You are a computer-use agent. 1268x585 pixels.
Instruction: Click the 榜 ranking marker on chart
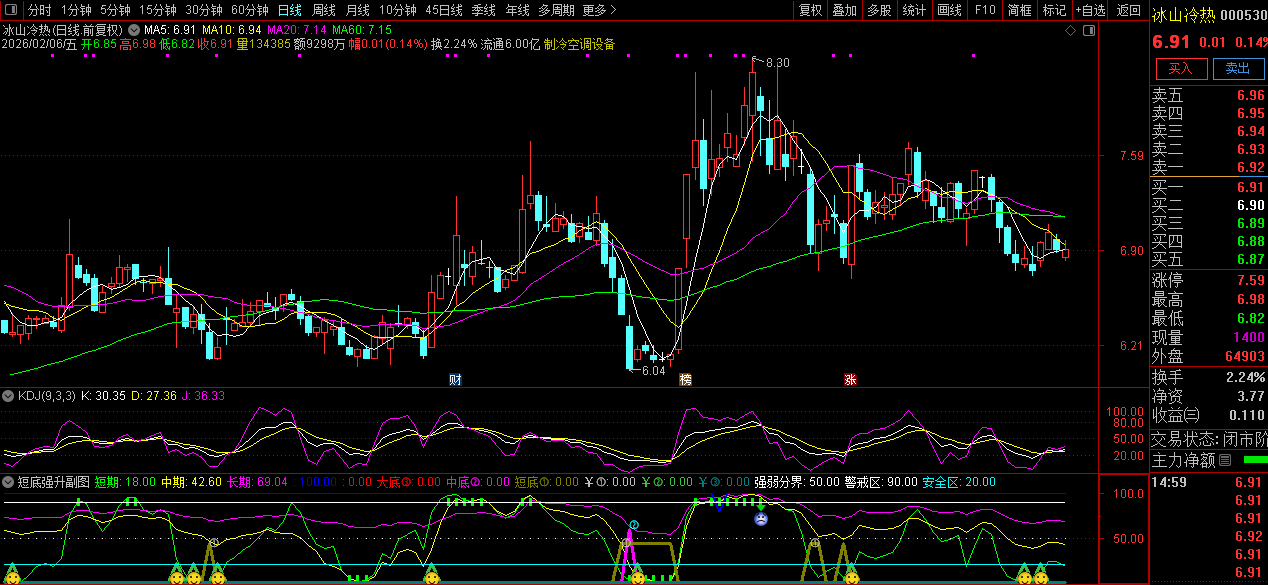pos(685,380)
